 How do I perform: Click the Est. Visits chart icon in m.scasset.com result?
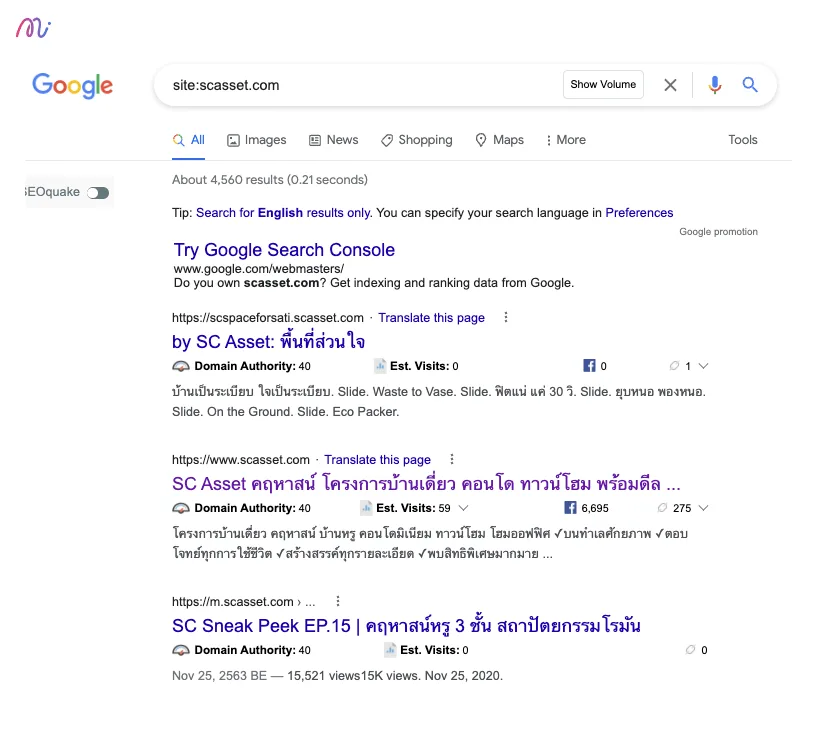tap(390, 650)
